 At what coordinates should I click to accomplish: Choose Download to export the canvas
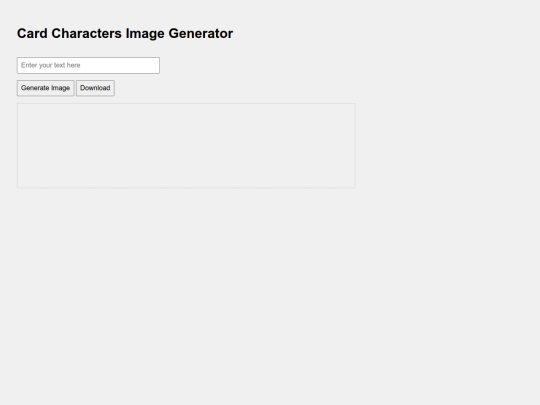95,88
